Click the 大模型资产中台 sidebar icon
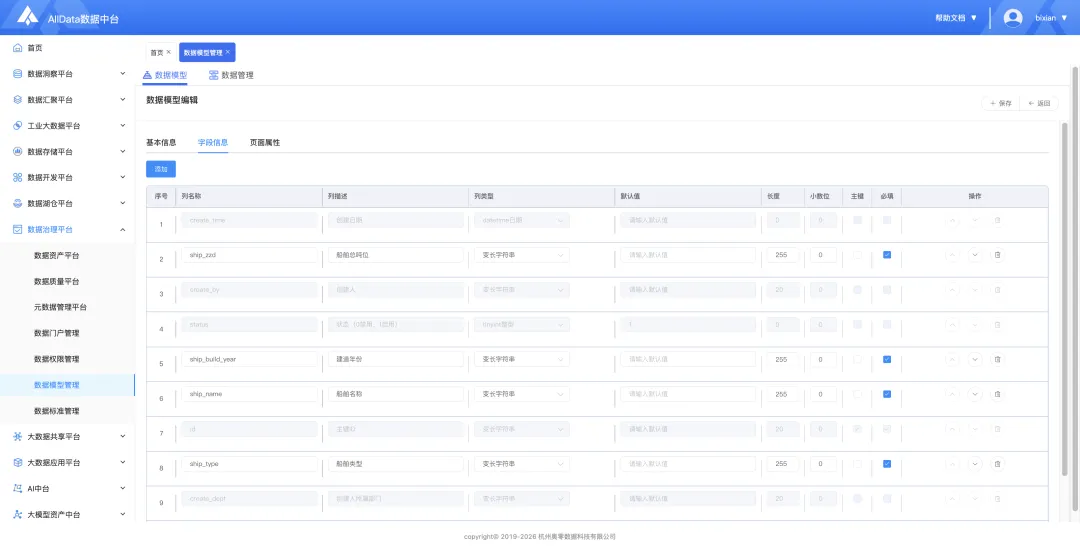 pos(18,514)
